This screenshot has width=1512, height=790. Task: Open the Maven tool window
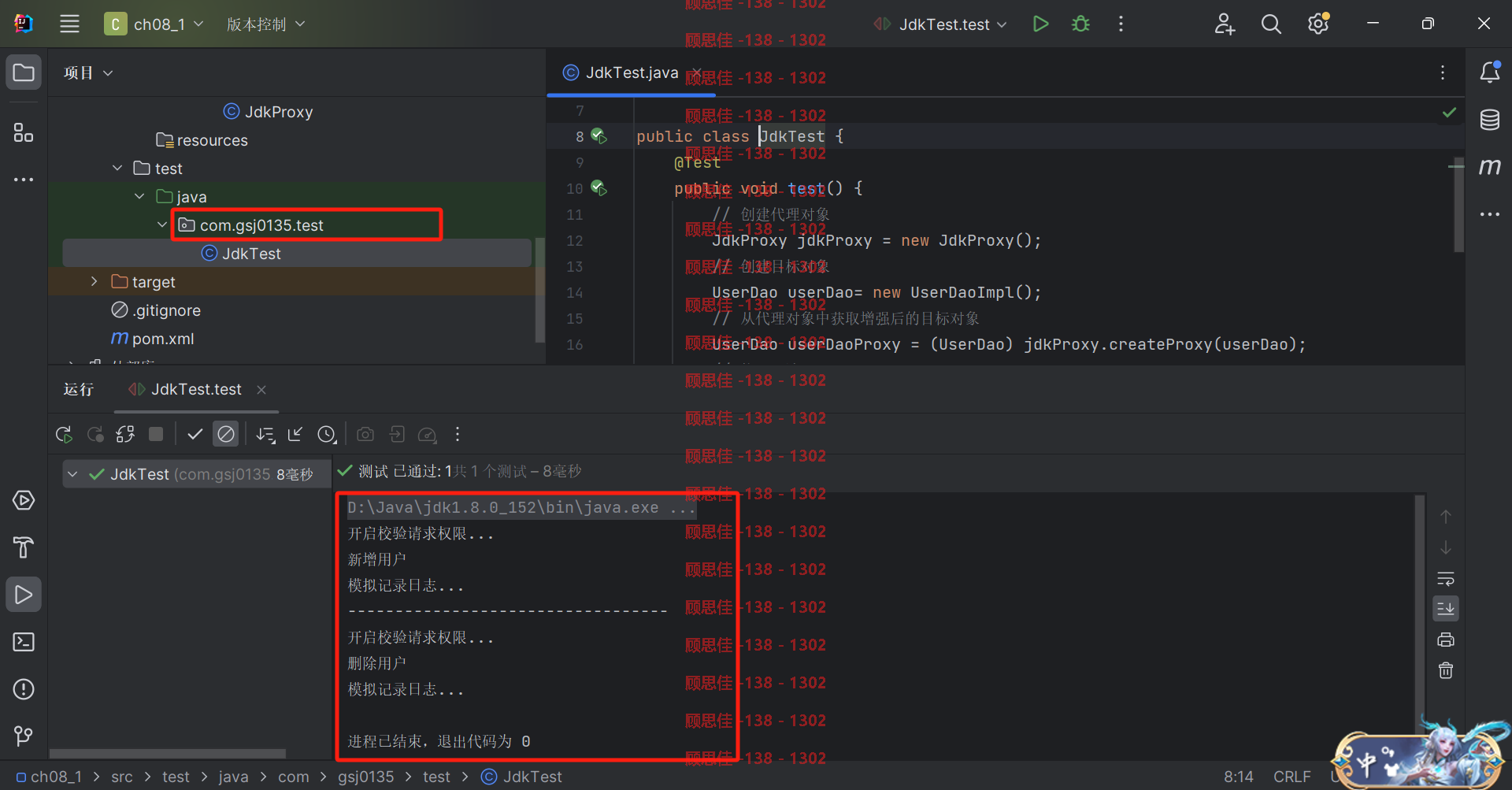pyautogui.click(x=1489, y=166)
